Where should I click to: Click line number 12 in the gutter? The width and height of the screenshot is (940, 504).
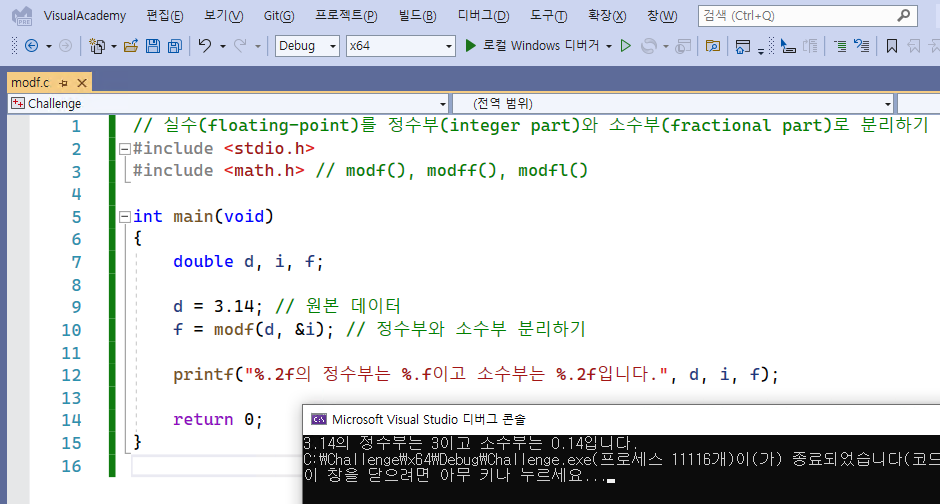point(71,376)
